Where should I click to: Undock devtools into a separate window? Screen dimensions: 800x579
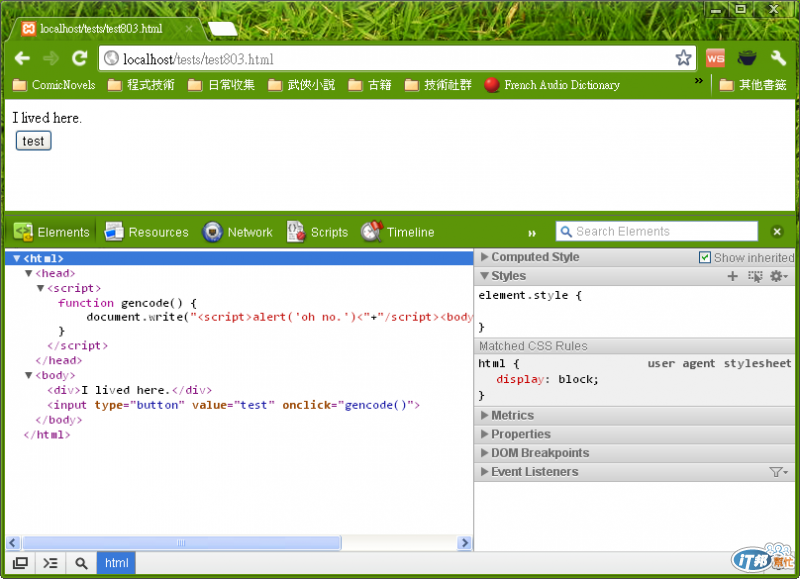click(20, 563)
